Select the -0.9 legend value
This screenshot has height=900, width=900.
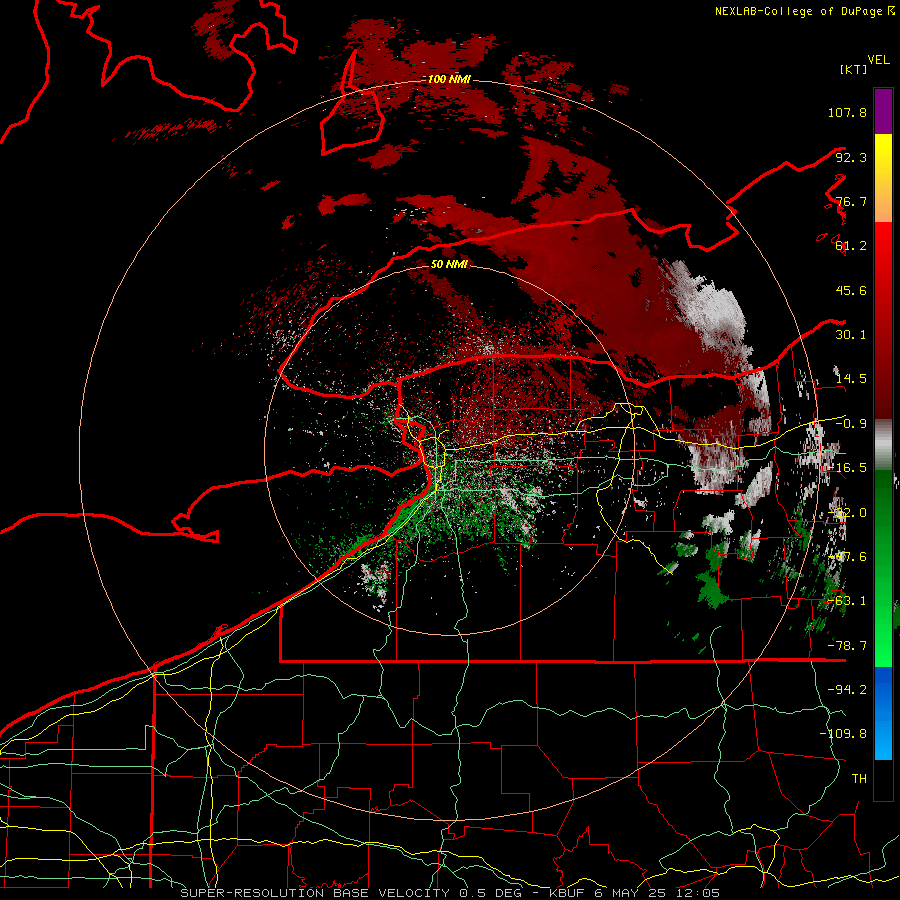pos(851,424)
